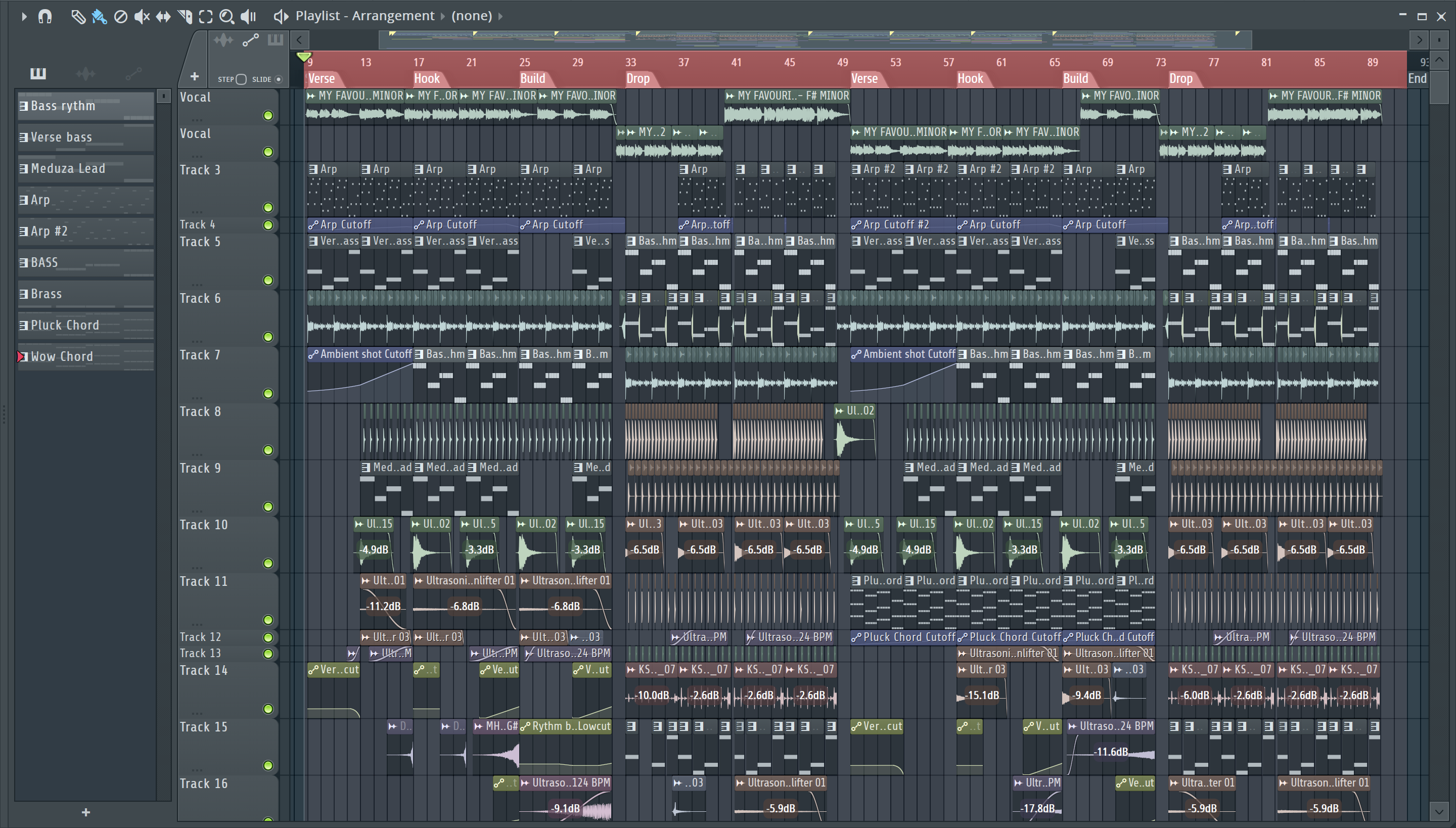1456x828 pixels.
Task: Select the Slip tool with double arrows
Action: tap(163, 16)
